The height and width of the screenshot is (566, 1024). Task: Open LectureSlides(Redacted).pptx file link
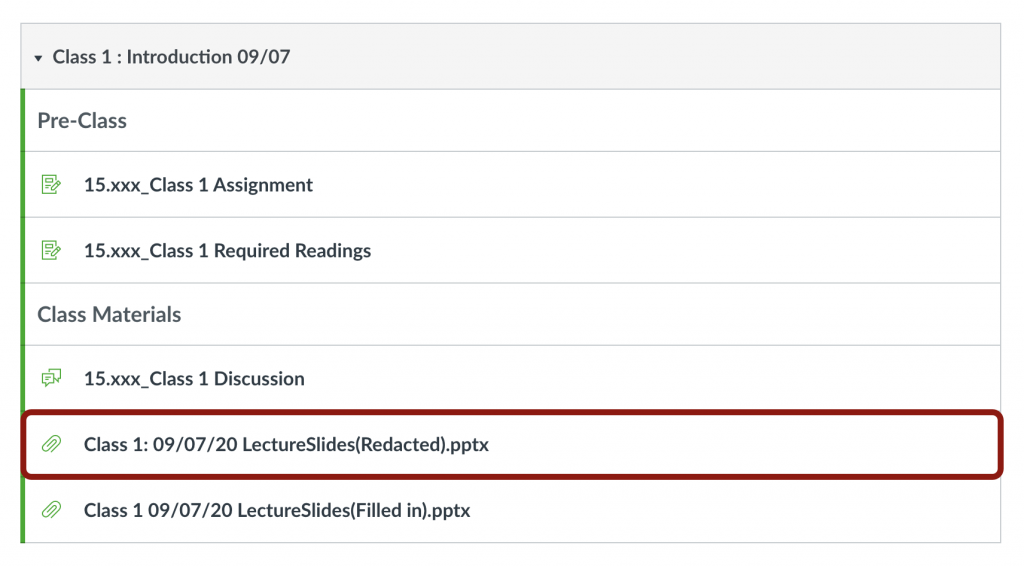pos(286,444)
